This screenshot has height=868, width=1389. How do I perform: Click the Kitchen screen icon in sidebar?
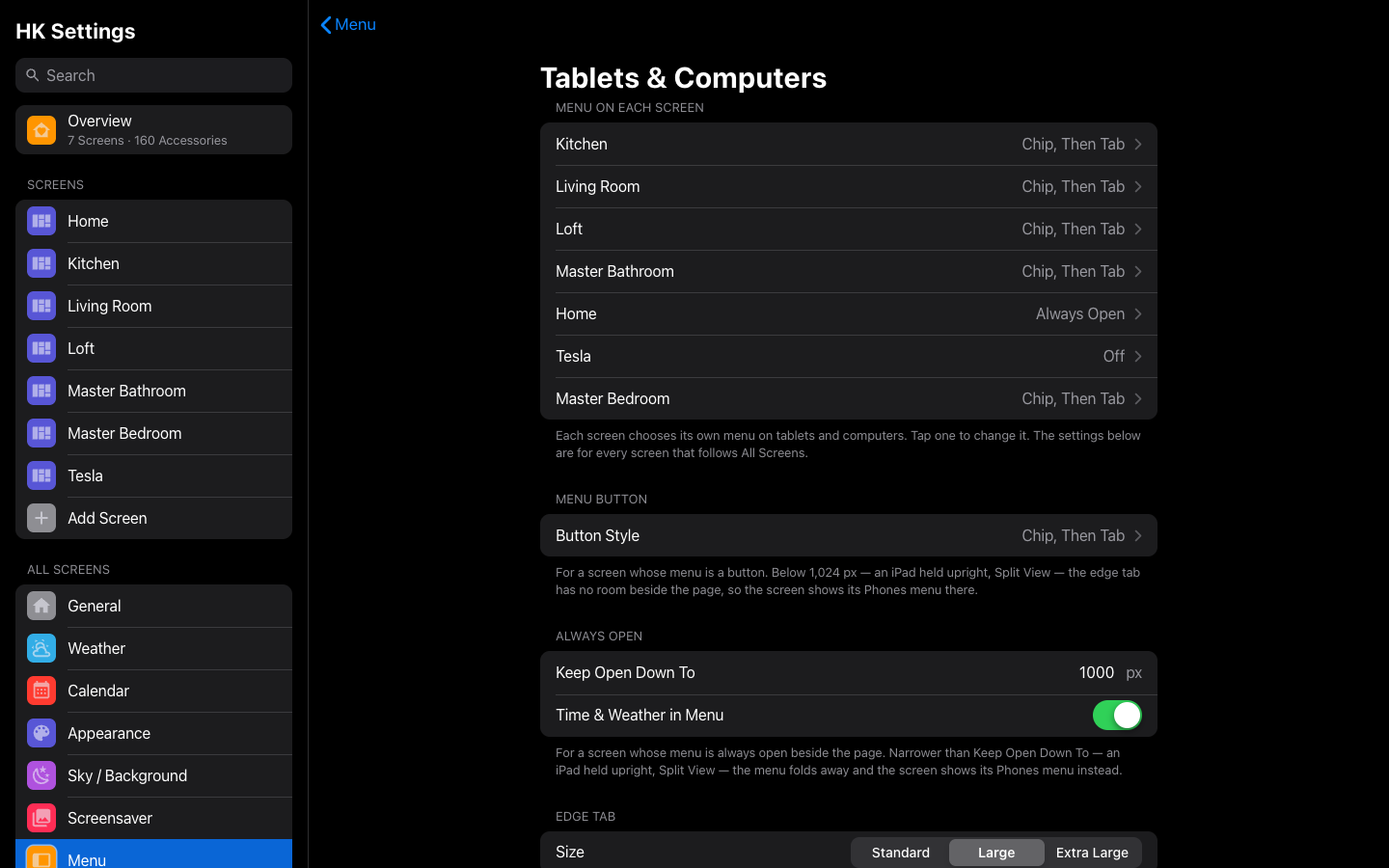click(41, 263)
